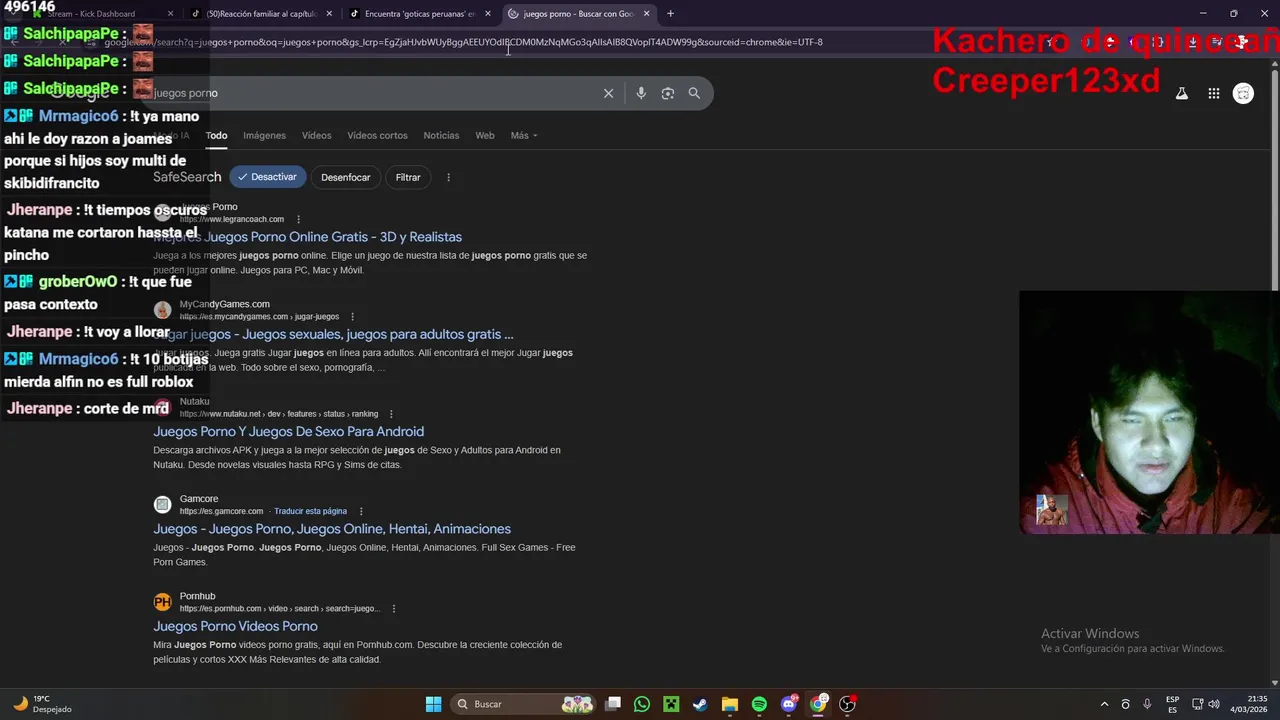Click the taskbar microphone tray icon
The width and height of the screenshot is (1280, 720).
coord(1147,704)
